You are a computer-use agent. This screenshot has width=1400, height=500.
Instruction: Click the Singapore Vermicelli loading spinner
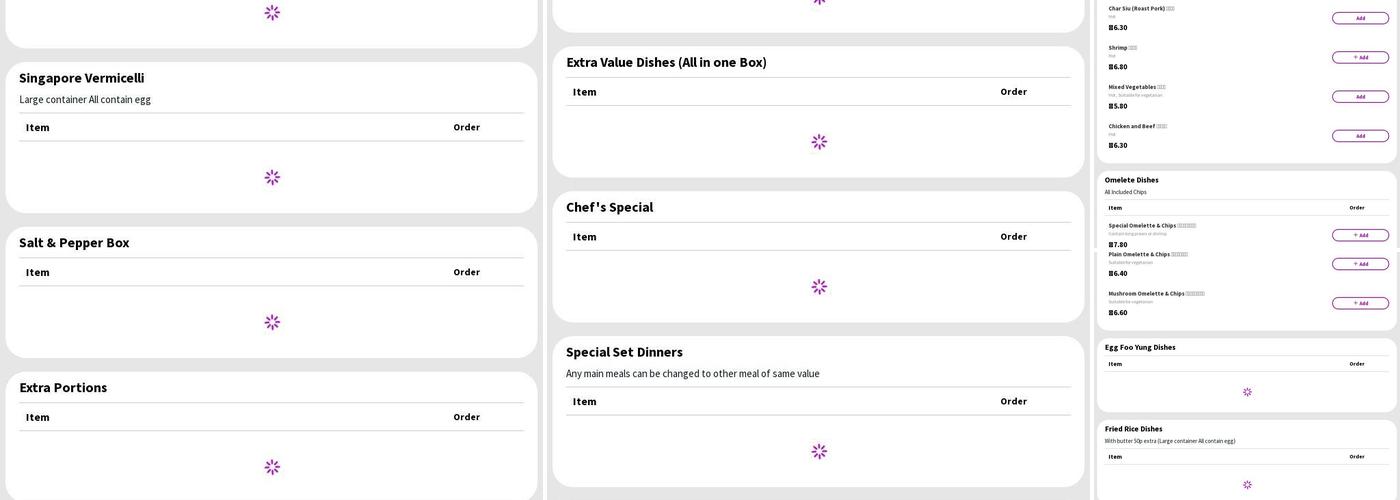click(x=272, y=177)
